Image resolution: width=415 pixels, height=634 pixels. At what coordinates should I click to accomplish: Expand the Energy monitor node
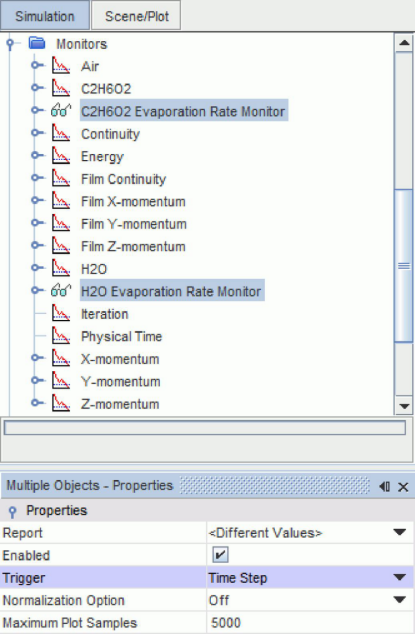pyautogui.click(x=36, y=155)
